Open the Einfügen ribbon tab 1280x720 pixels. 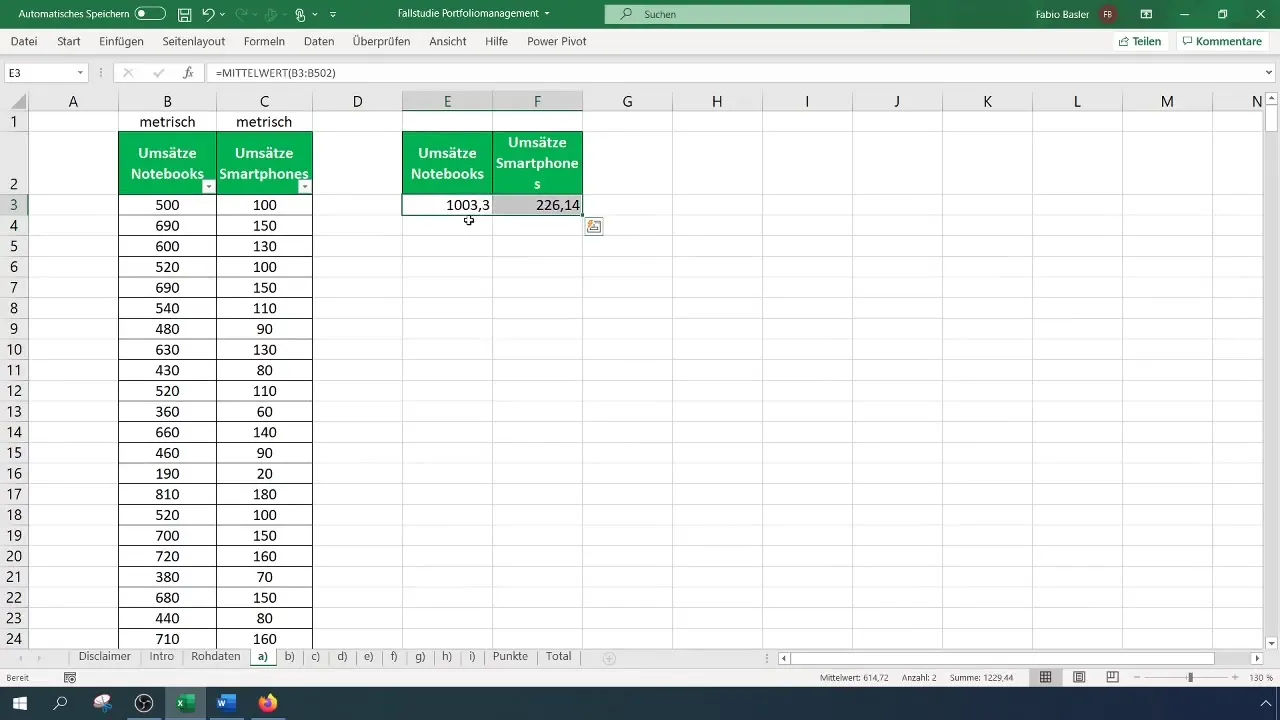click(121, 42)
